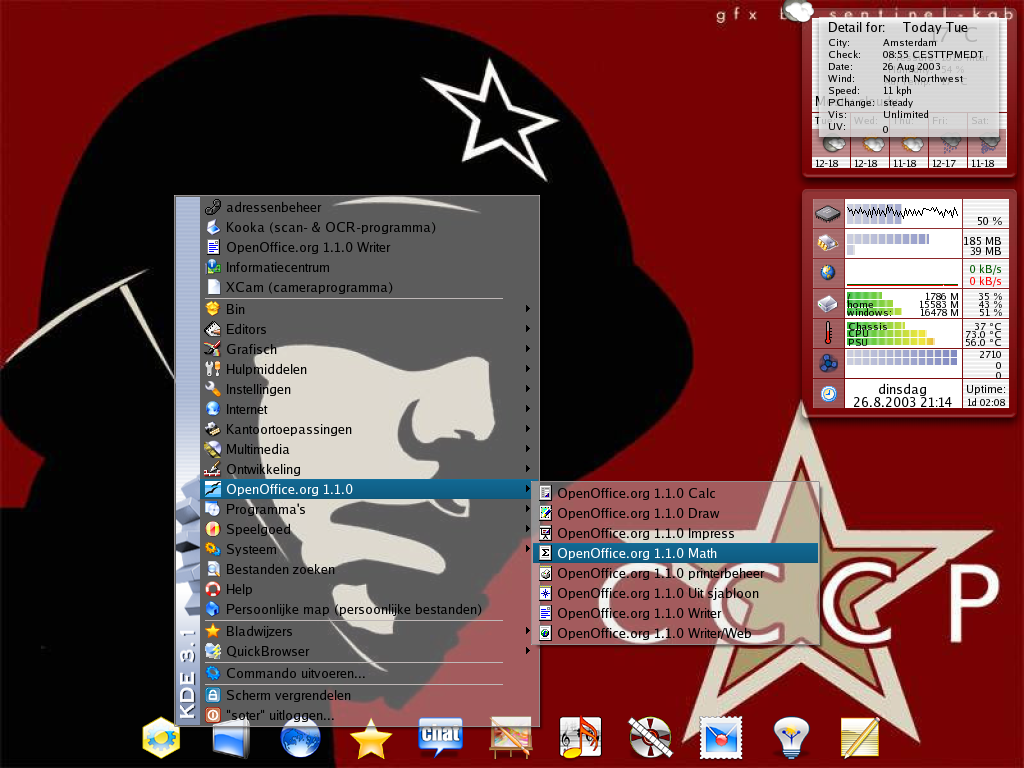The image size is (1024, 768).
Task: Open the painting easel dock icon
Action: pos(511,738)
